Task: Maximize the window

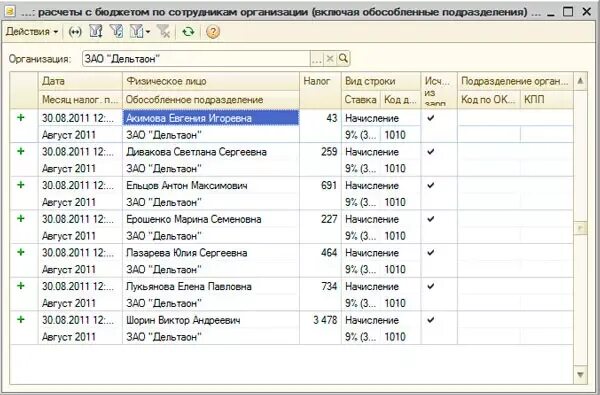Action: pos(568,11)
